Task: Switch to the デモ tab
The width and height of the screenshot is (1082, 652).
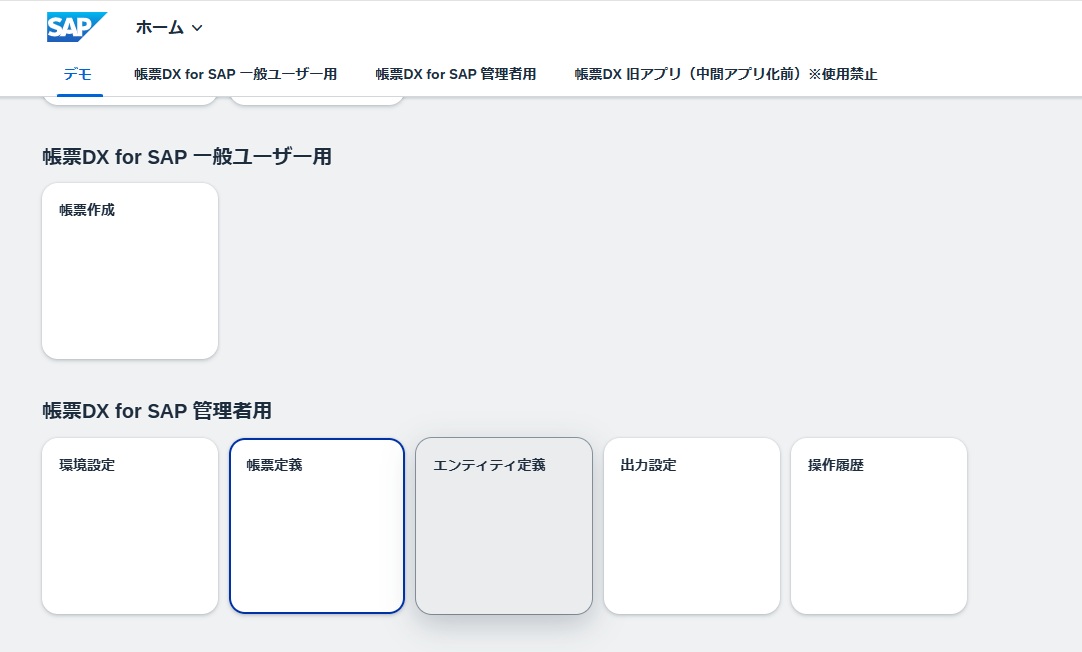Action: point(78,74)
